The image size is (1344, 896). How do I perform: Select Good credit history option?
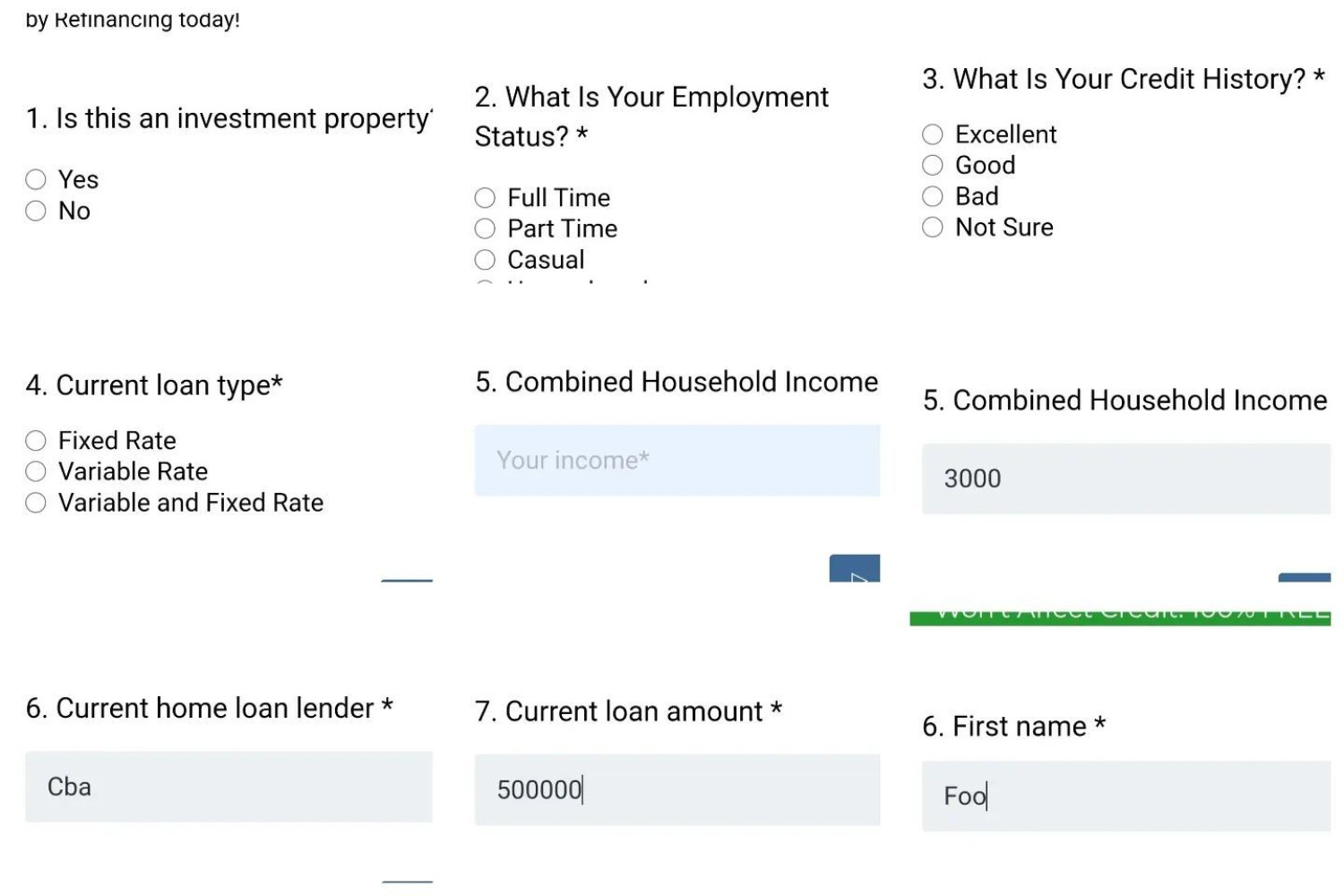933,166
